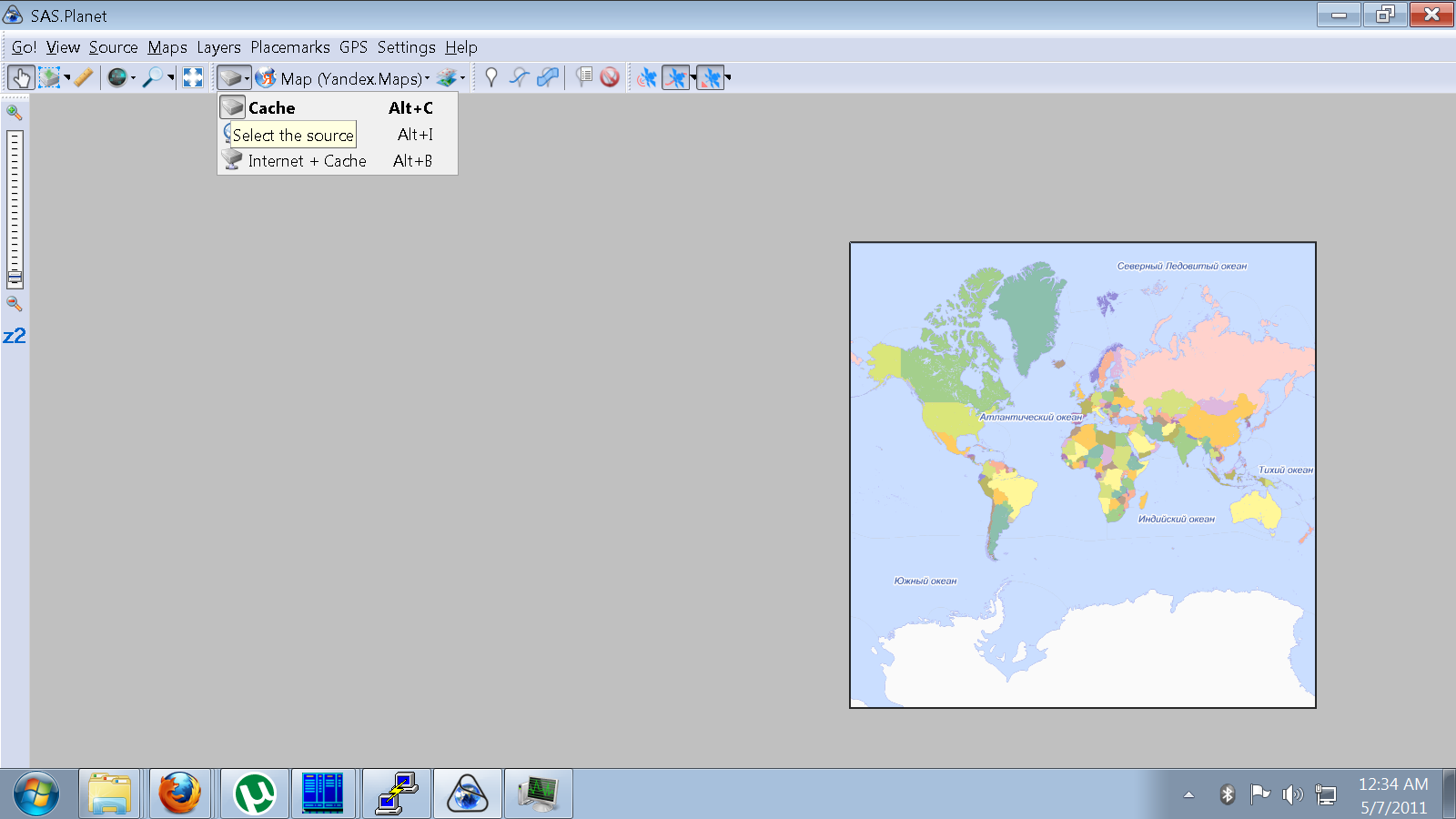Open Firefox from the taskbar
Image resolution: width=1456 pixels, height=819 pixels.
[180, 794]
